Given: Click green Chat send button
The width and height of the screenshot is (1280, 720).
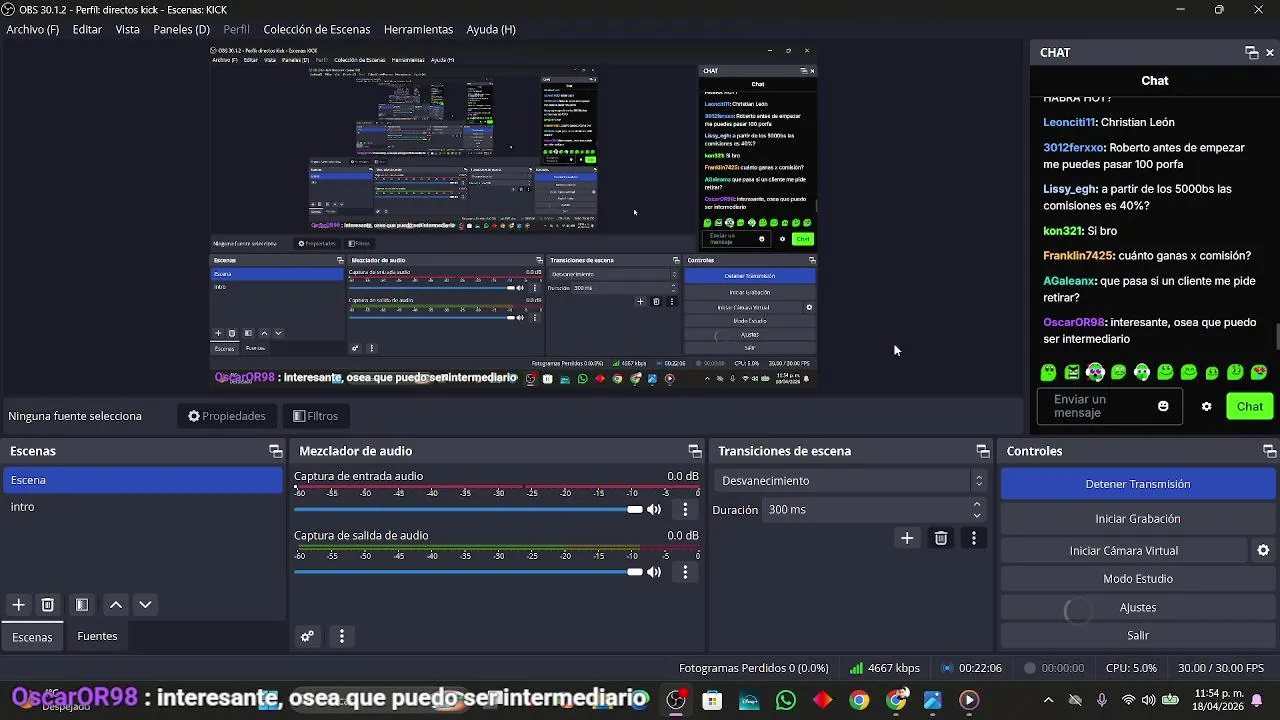Looking at the screenshot, I should [x=1249, y=406].
